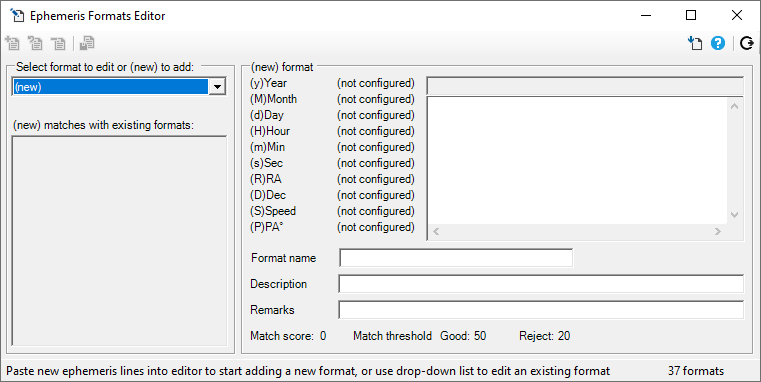Open help with the blue question mark
Viewport: 761px width, 382px height.
pyautogui.click(x=718, y=43)
